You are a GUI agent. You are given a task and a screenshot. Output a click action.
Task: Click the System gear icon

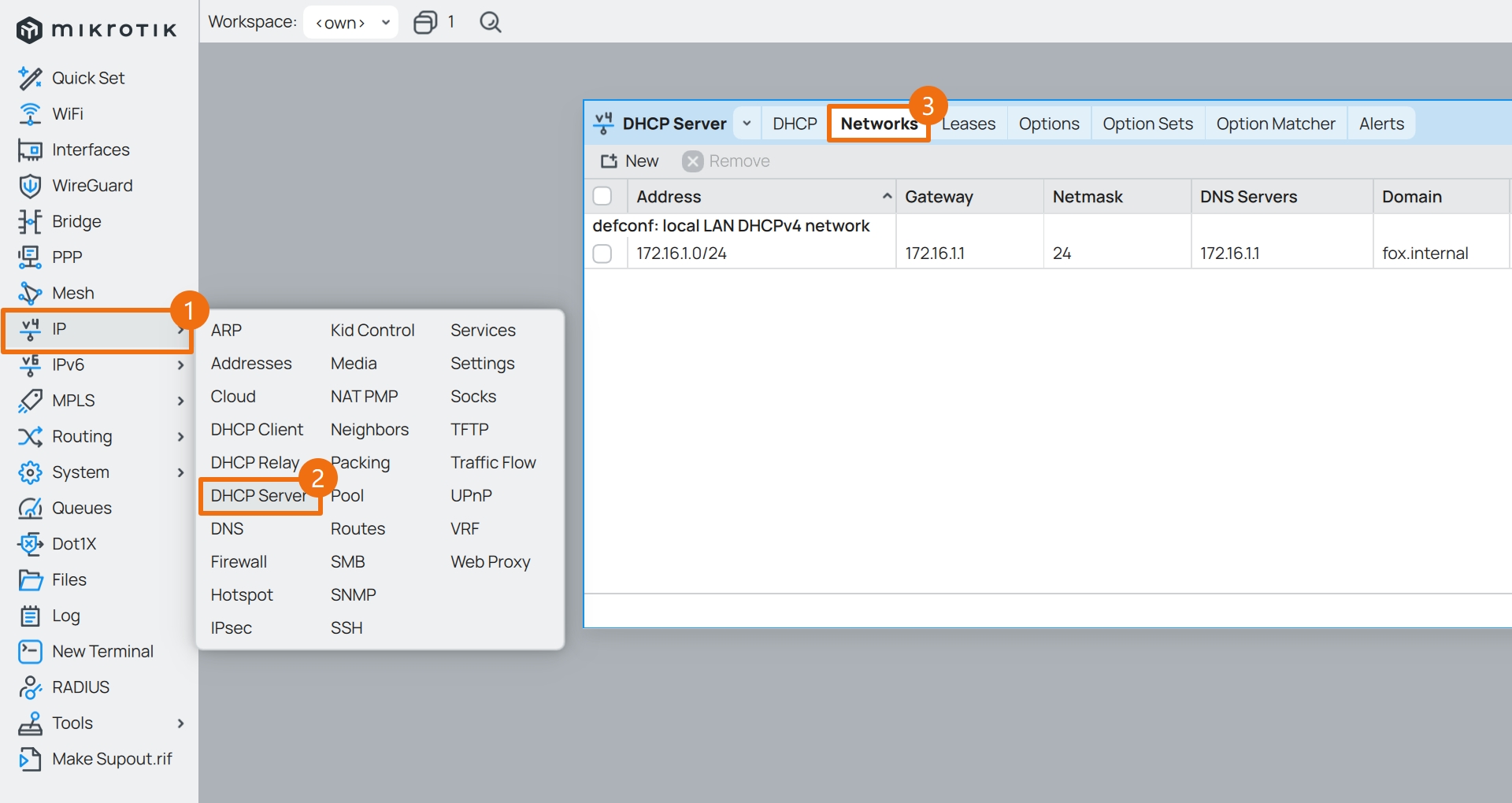pyautogui.click(x=30, y=472)
